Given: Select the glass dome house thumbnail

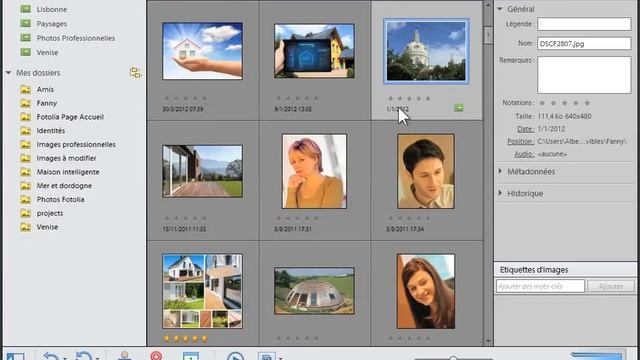Looking at the screenshot, I should [x=314, y=291].
